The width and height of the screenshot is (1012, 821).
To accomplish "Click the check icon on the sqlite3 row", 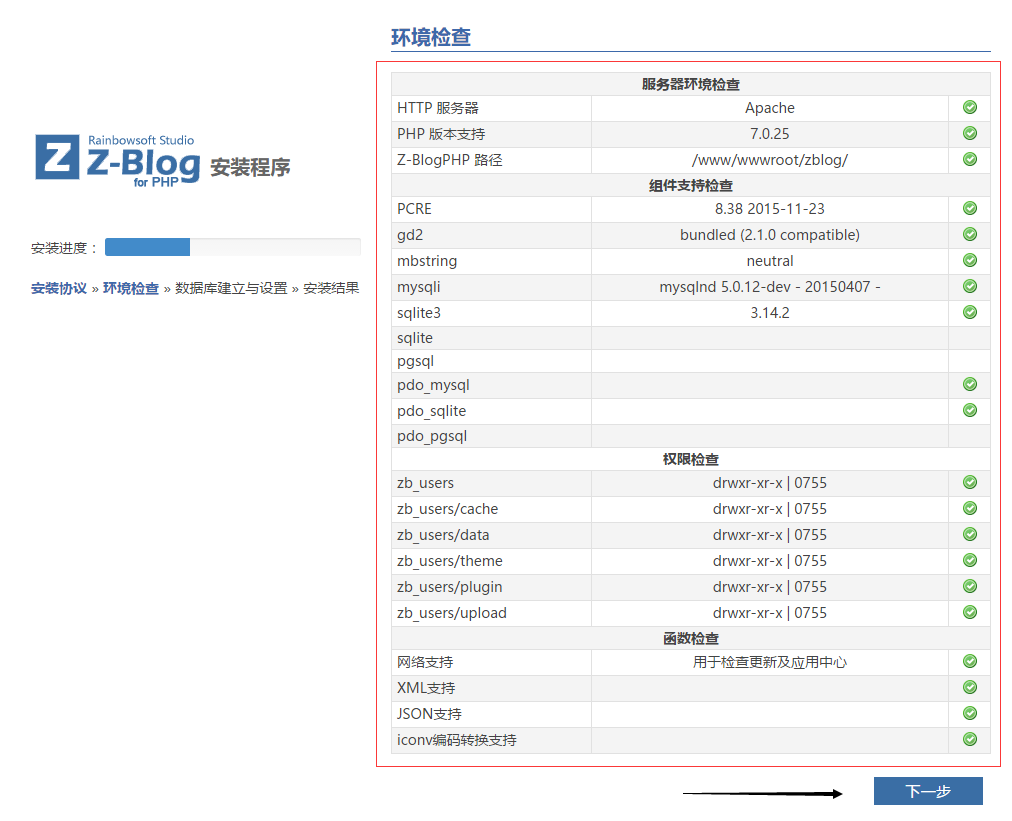I will 969,312.
